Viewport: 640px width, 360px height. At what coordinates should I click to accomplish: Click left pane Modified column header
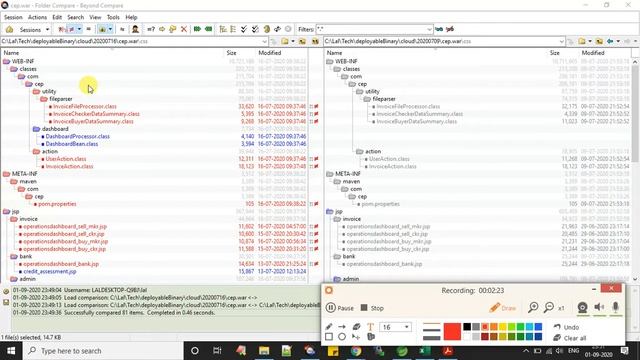[269, 53]
